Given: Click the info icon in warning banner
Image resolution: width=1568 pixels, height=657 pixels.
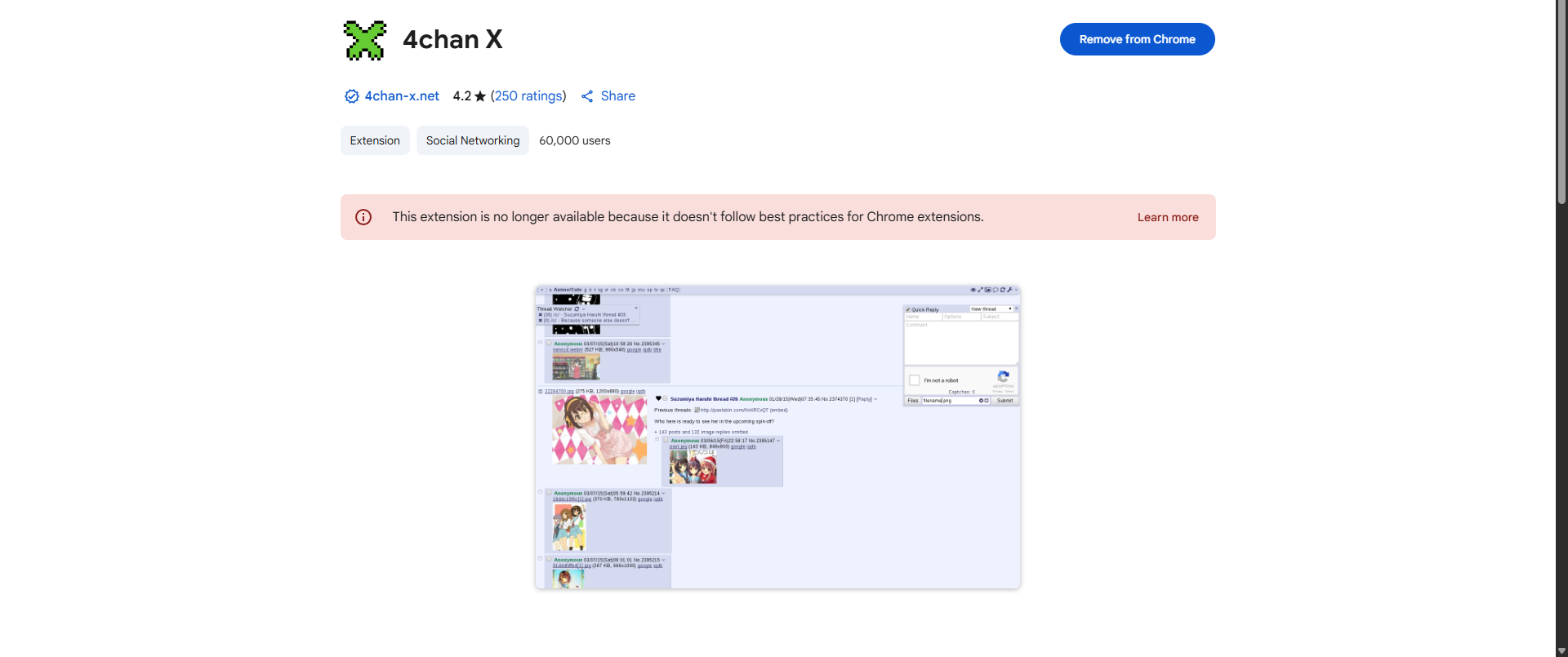Looking at the screenshot, I should [x=363, y=217].
